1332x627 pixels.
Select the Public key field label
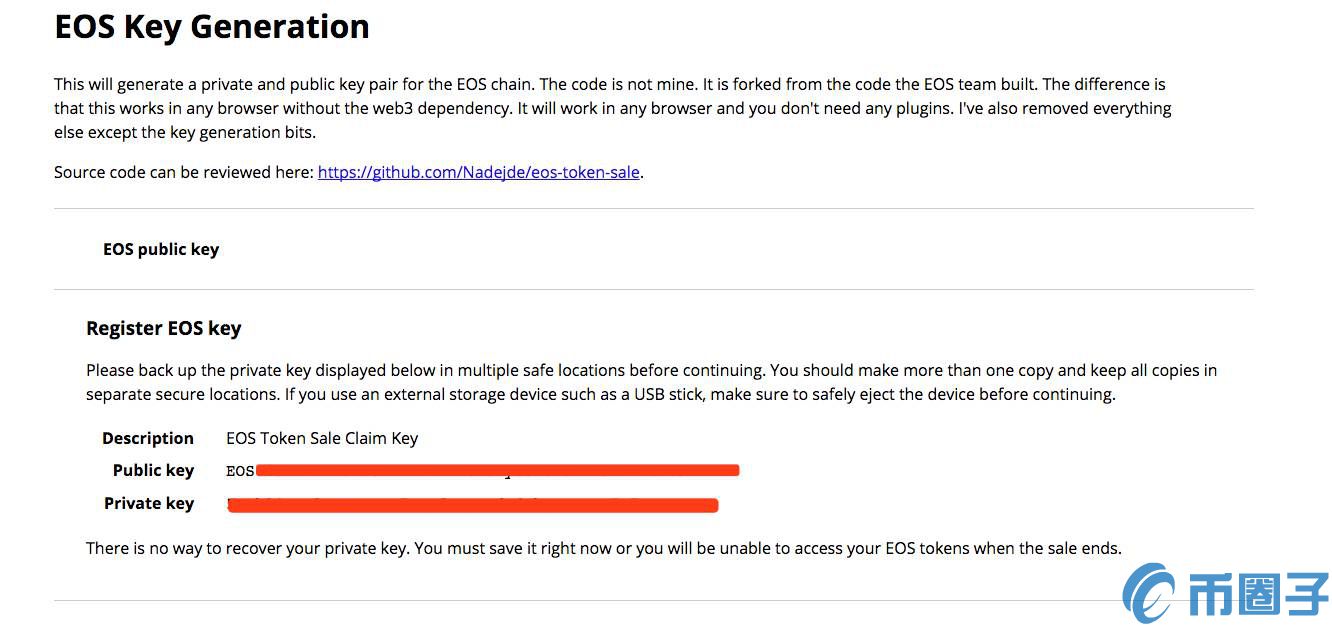coord(153,470)
